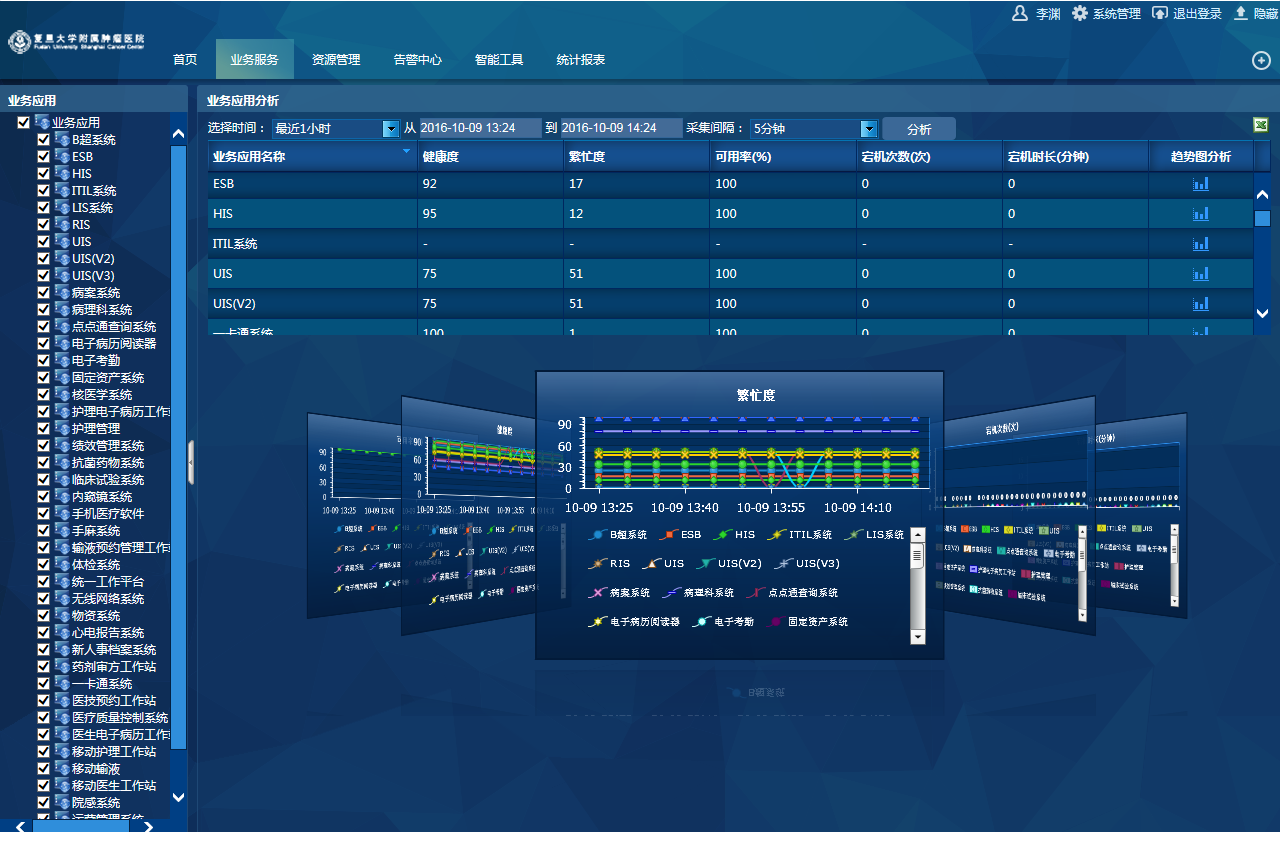1280x841 pixels.
Task: Switch to the 资源管理 menu tab
Action: [x=336, y=60]
